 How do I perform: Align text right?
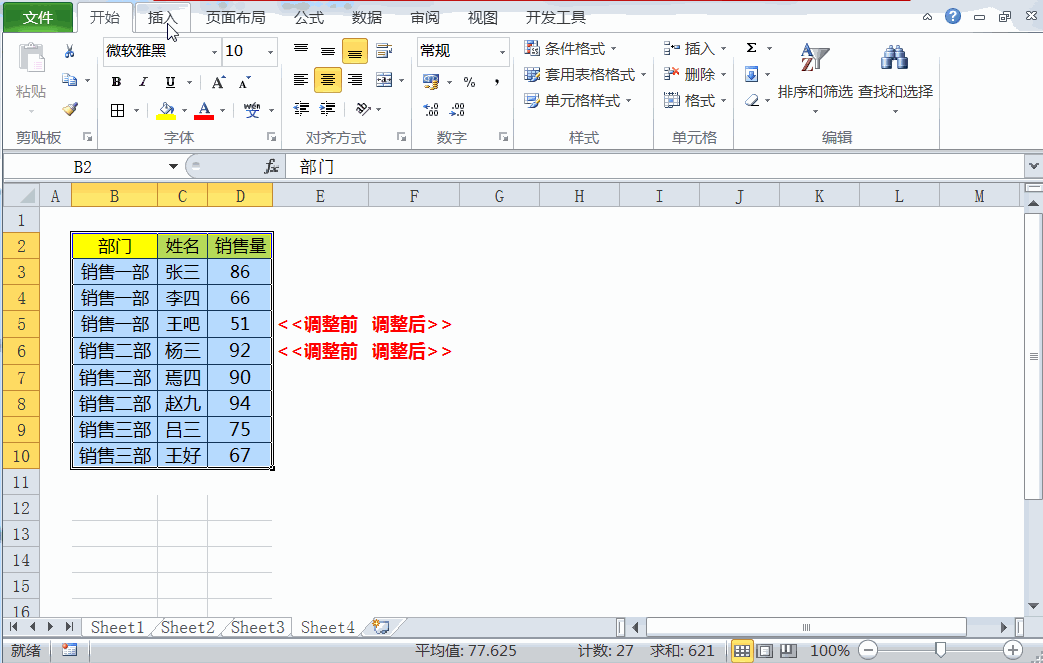[x=355, y=80]
